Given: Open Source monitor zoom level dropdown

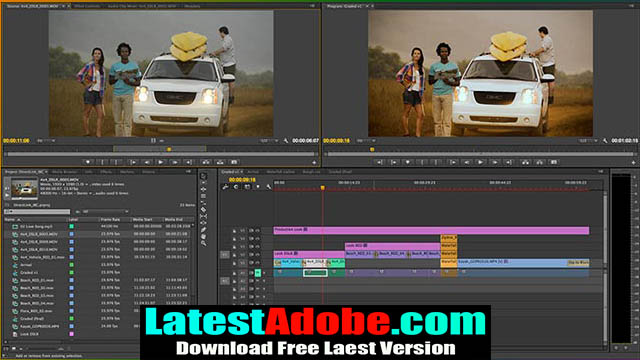Looking at the screenshot, I should point(46,141).
